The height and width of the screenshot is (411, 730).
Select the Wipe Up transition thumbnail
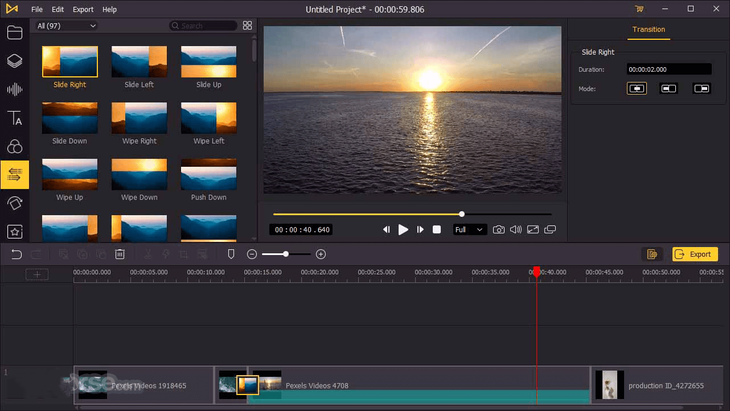(70, 174)
